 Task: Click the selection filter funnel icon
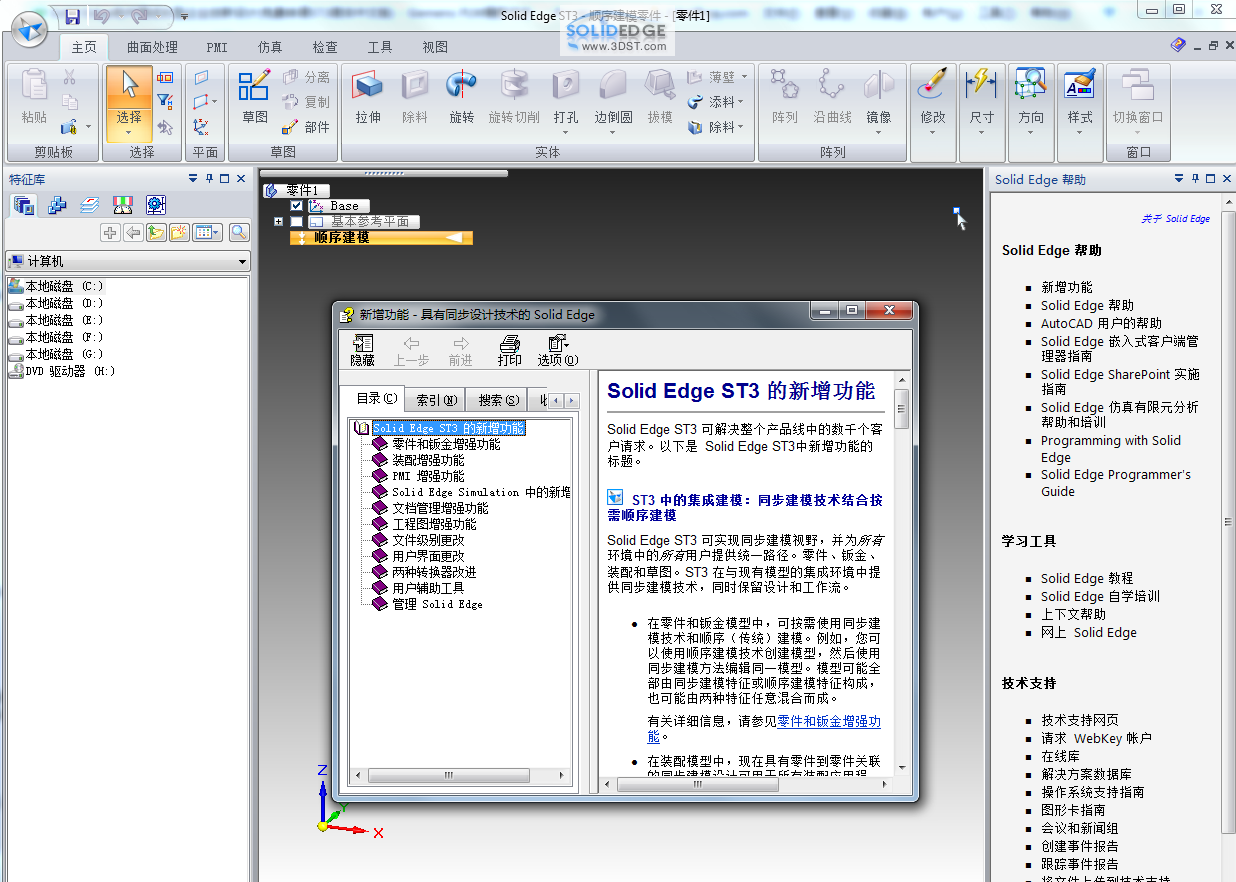click(166, 102)
